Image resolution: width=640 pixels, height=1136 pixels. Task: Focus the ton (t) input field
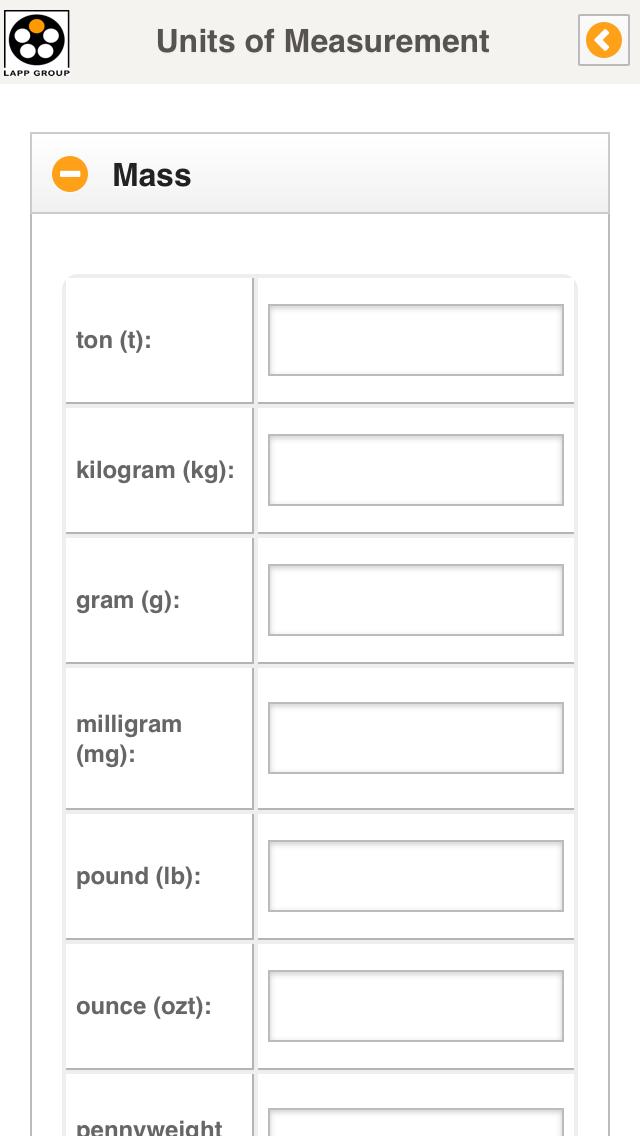coord(415,340)
